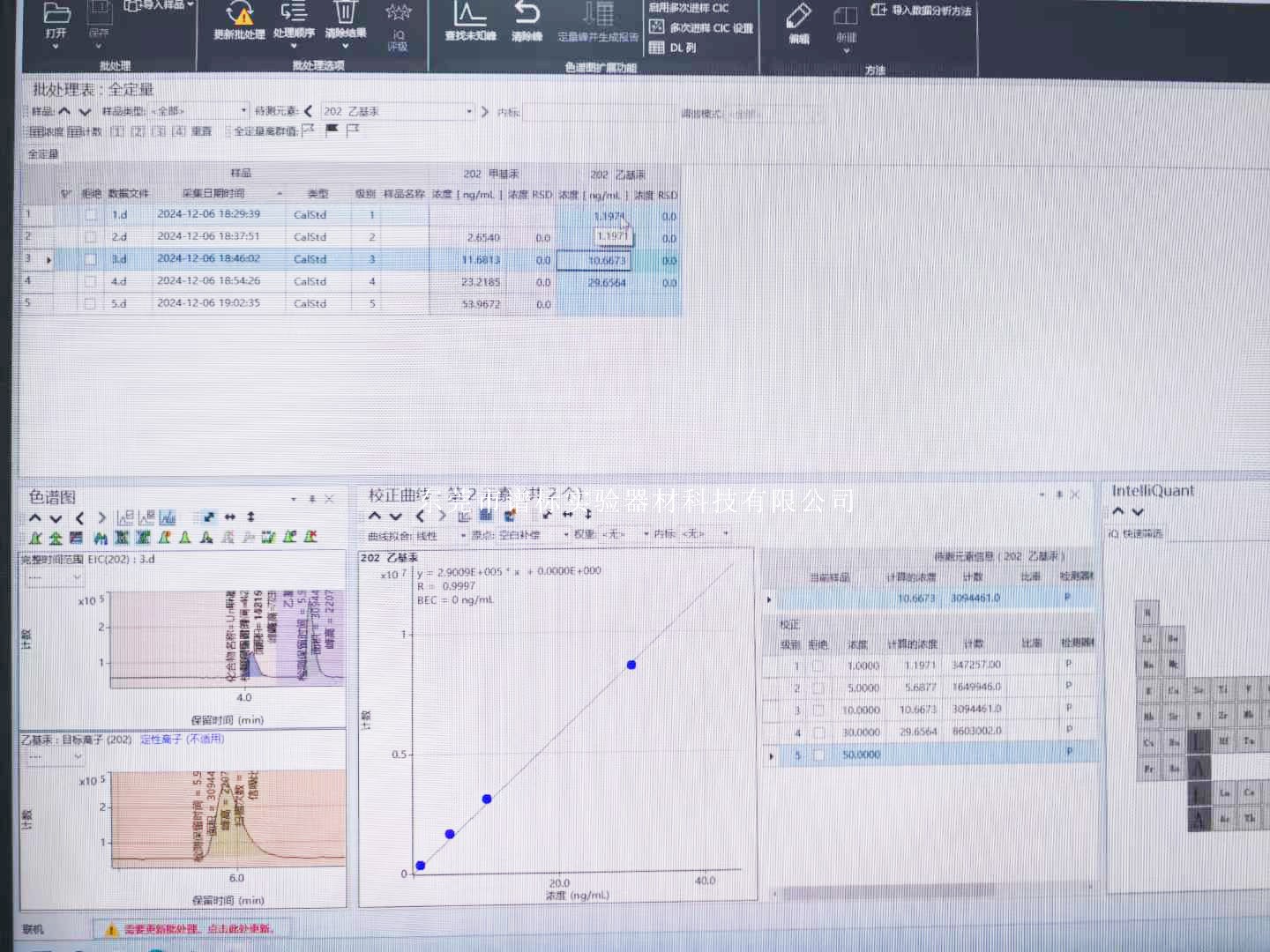1270x952 pixels.
Task: Tick the reject checkbox for file 1.d
Action: click(90, 215)
